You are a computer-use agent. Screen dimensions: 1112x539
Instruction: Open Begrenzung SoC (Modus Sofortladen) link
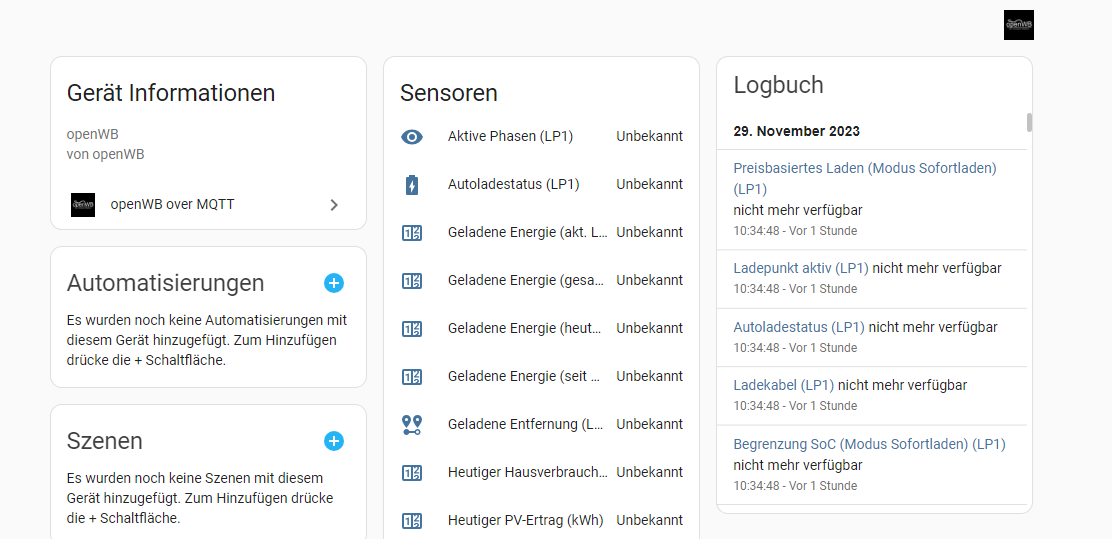tap(869, 444)
